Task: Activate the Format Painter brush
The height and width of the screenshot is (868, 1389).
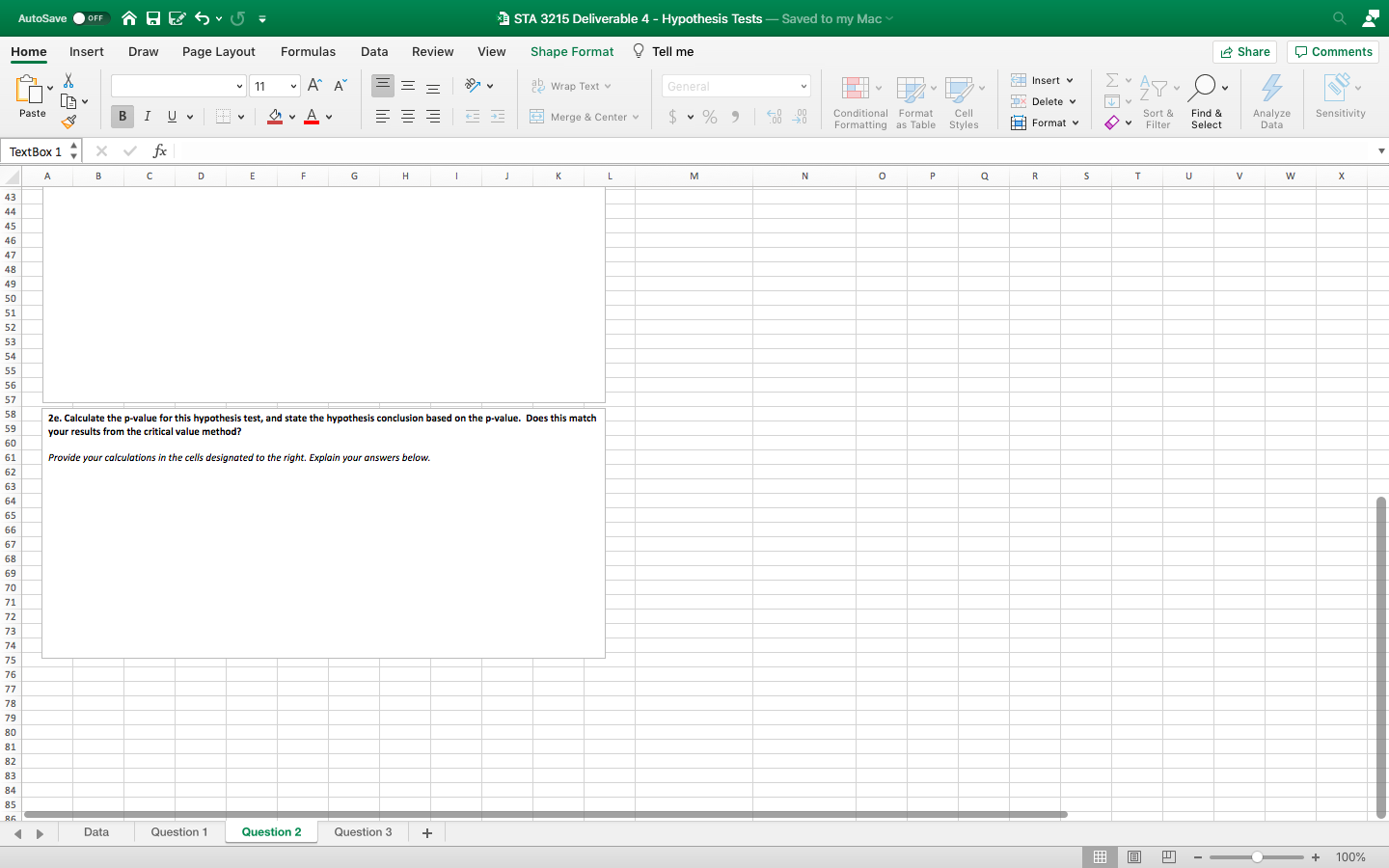Action: pyautogui.click(x=68, y=122)
